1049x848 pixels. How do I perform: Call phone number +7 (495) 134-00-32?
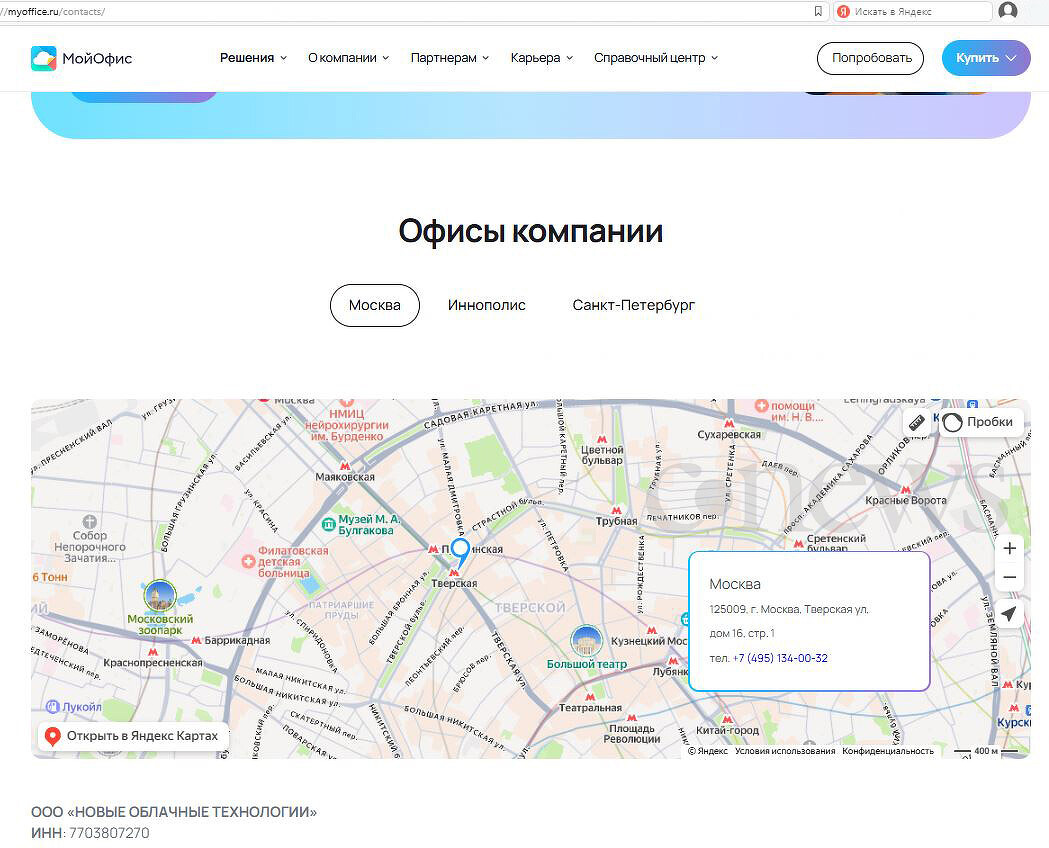coord(780,658)
